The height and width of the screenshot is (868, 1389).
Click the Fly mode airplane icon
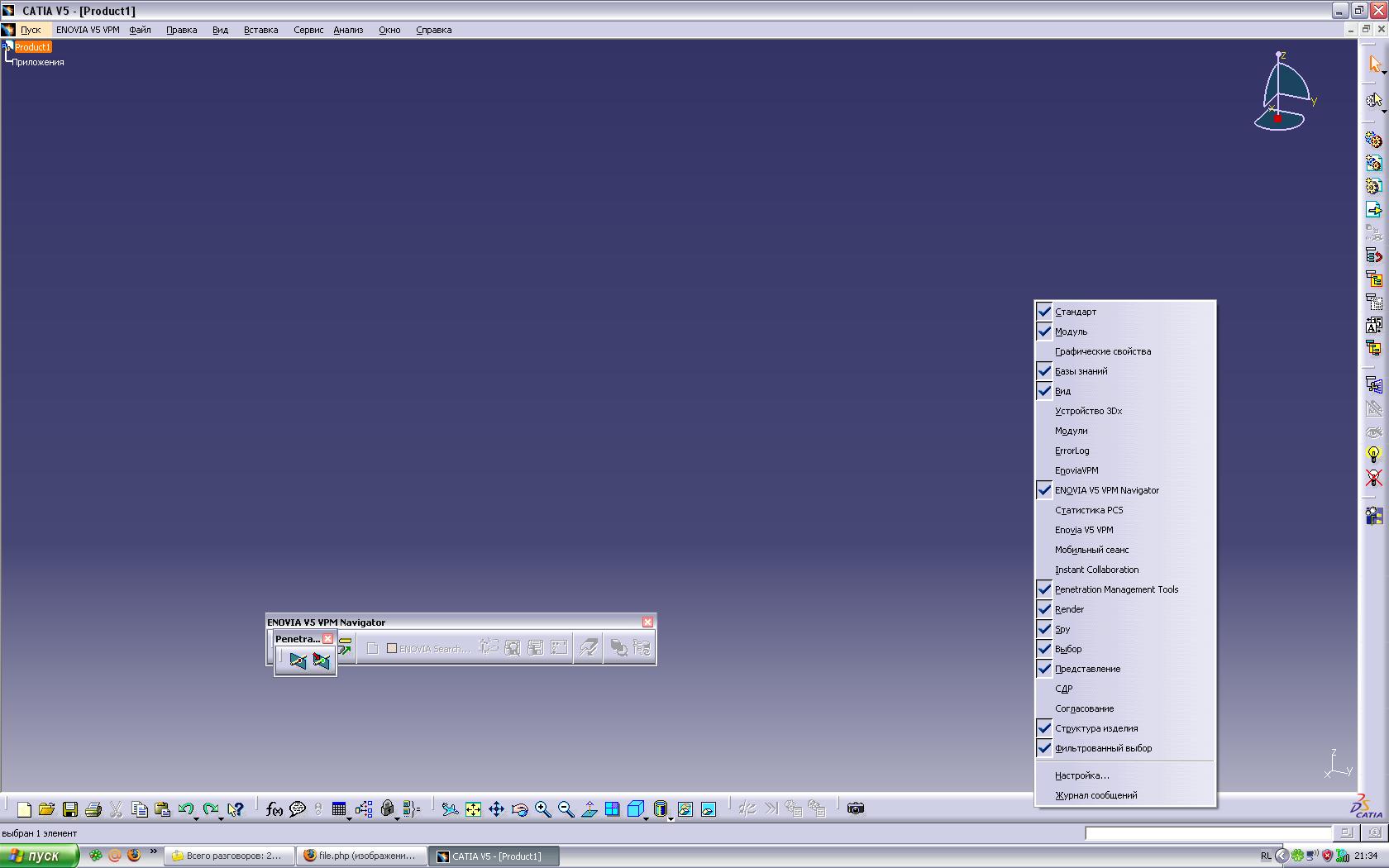[450, 809]
